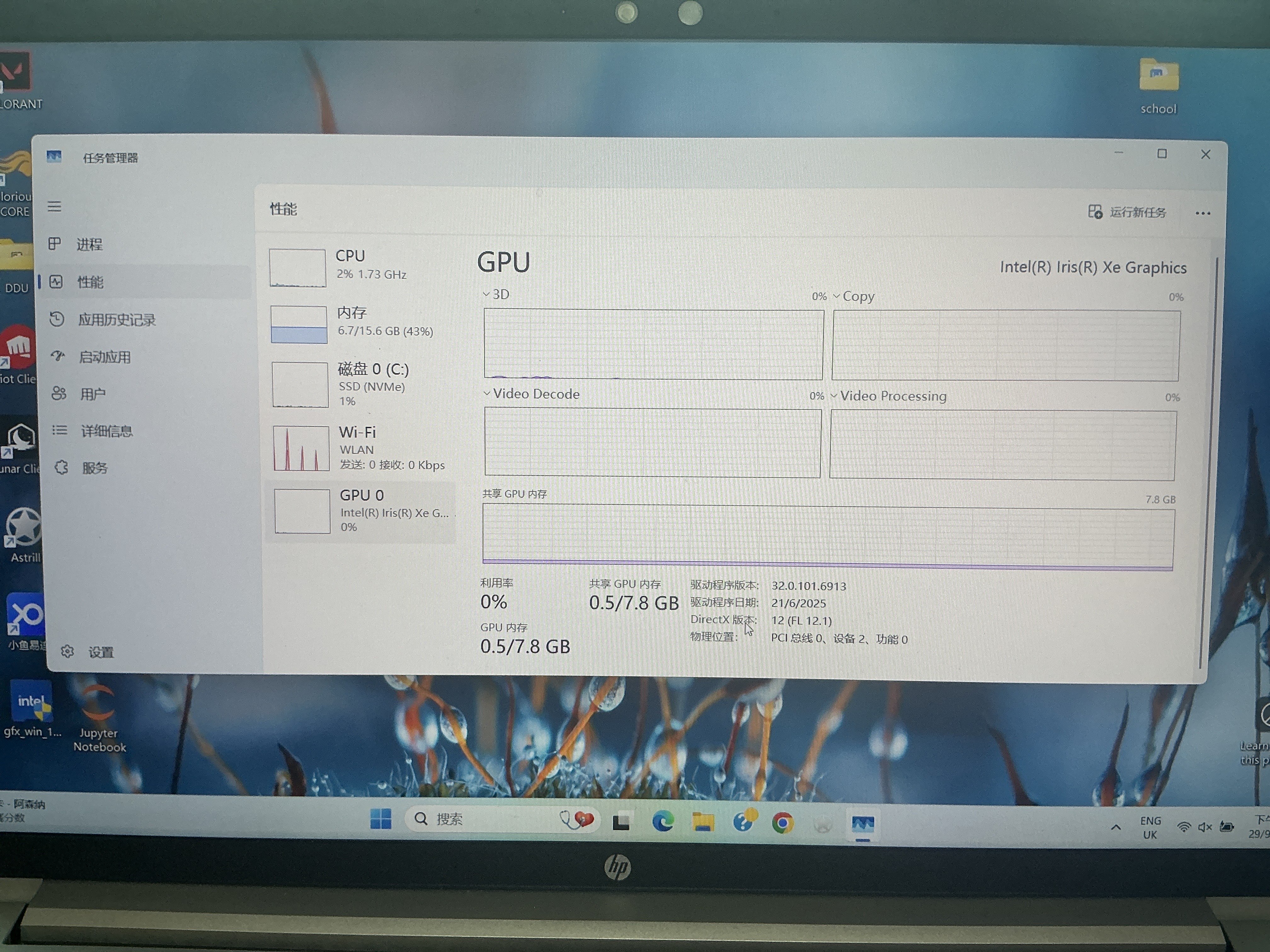
Task: Open 应用历史记录 (App history) sidebar icon
Action: click(x=57, y=319)
